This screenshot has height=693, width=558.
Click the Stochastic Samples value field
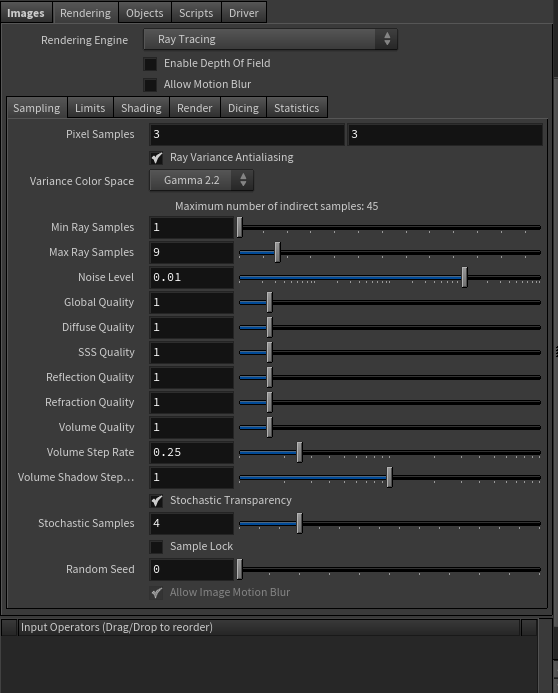click(191, 523)
